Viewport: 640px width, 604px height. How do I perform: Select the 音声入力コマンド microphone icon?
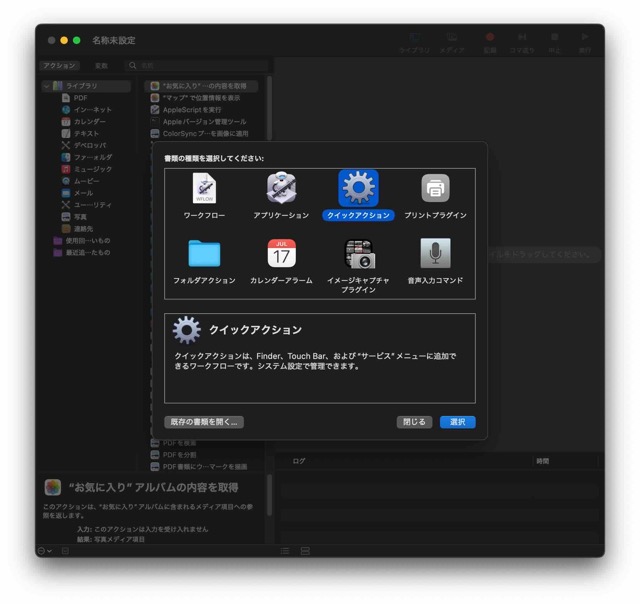(x=435, y=253)
